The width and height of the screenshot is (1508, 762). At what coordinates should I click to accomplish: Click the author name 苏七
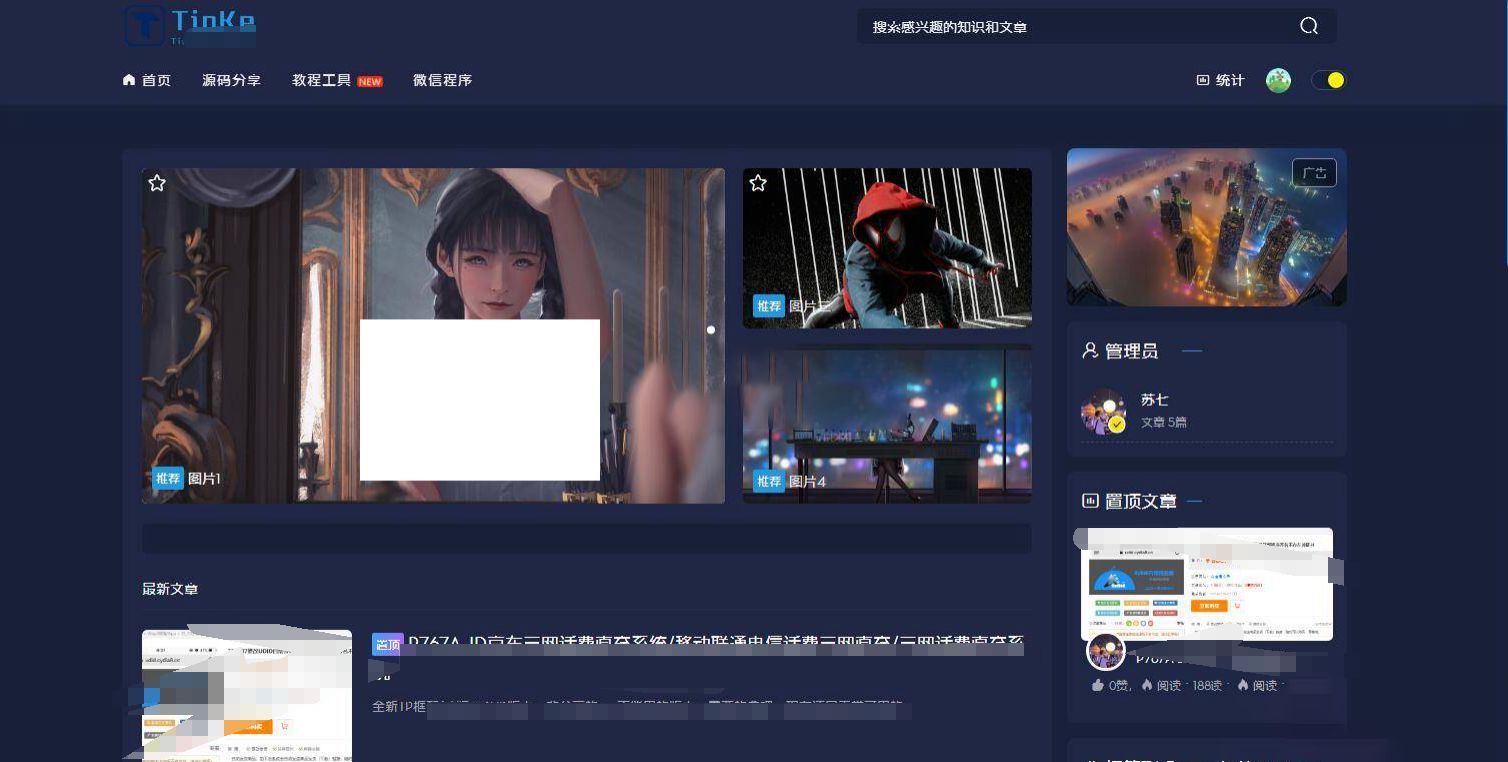[x=1155, y=399]
